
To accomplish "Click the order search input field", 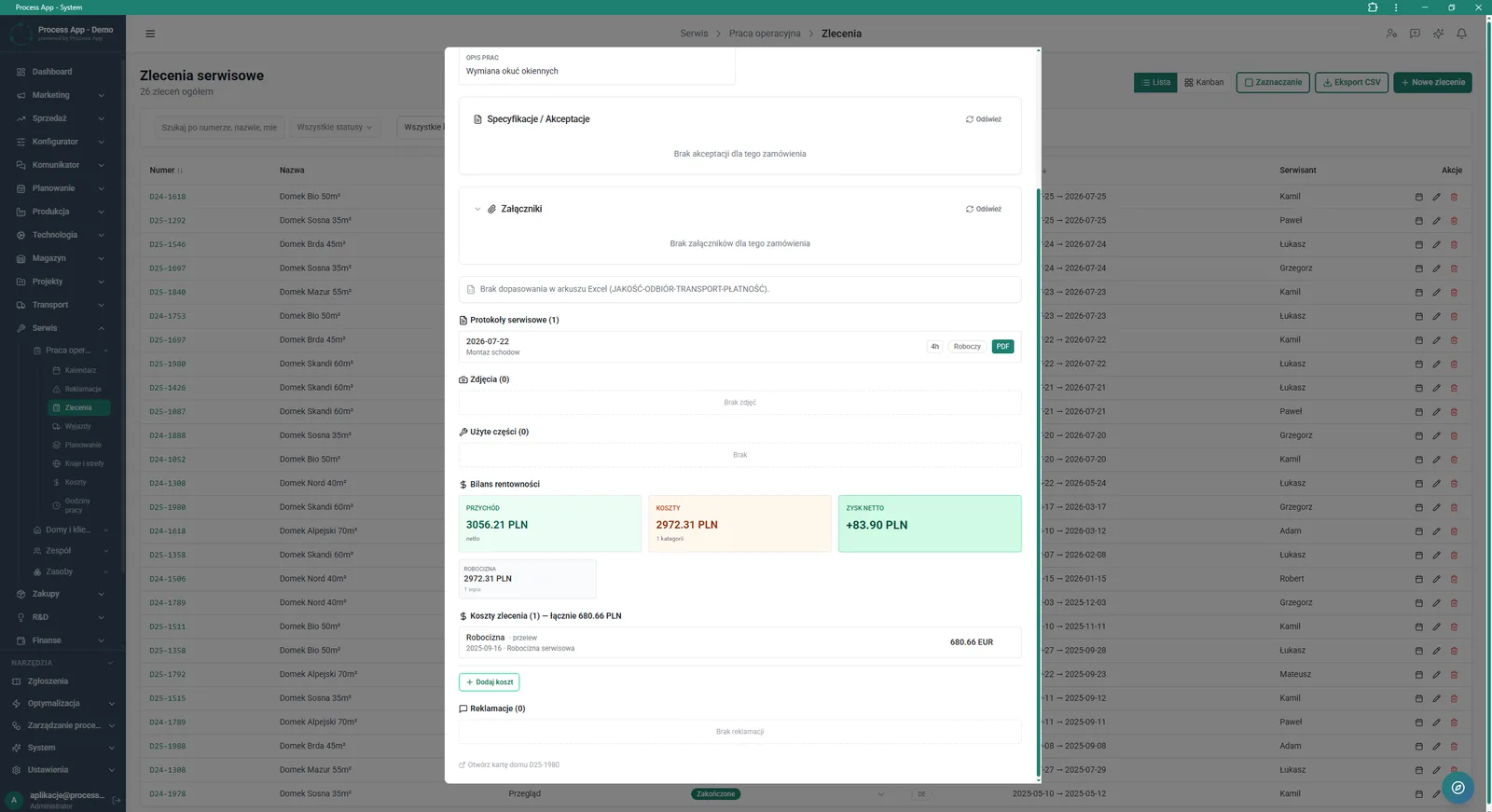I will [219, 128].
